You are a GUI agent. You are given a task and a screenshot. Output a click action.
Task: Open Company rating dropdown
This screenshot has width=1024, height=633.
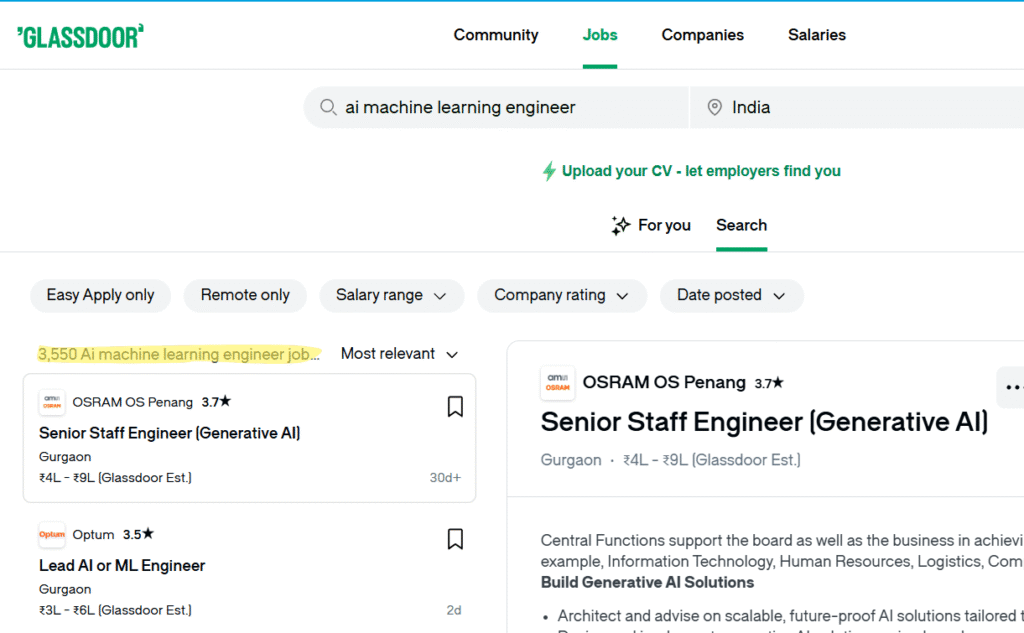tap(562, 295)
